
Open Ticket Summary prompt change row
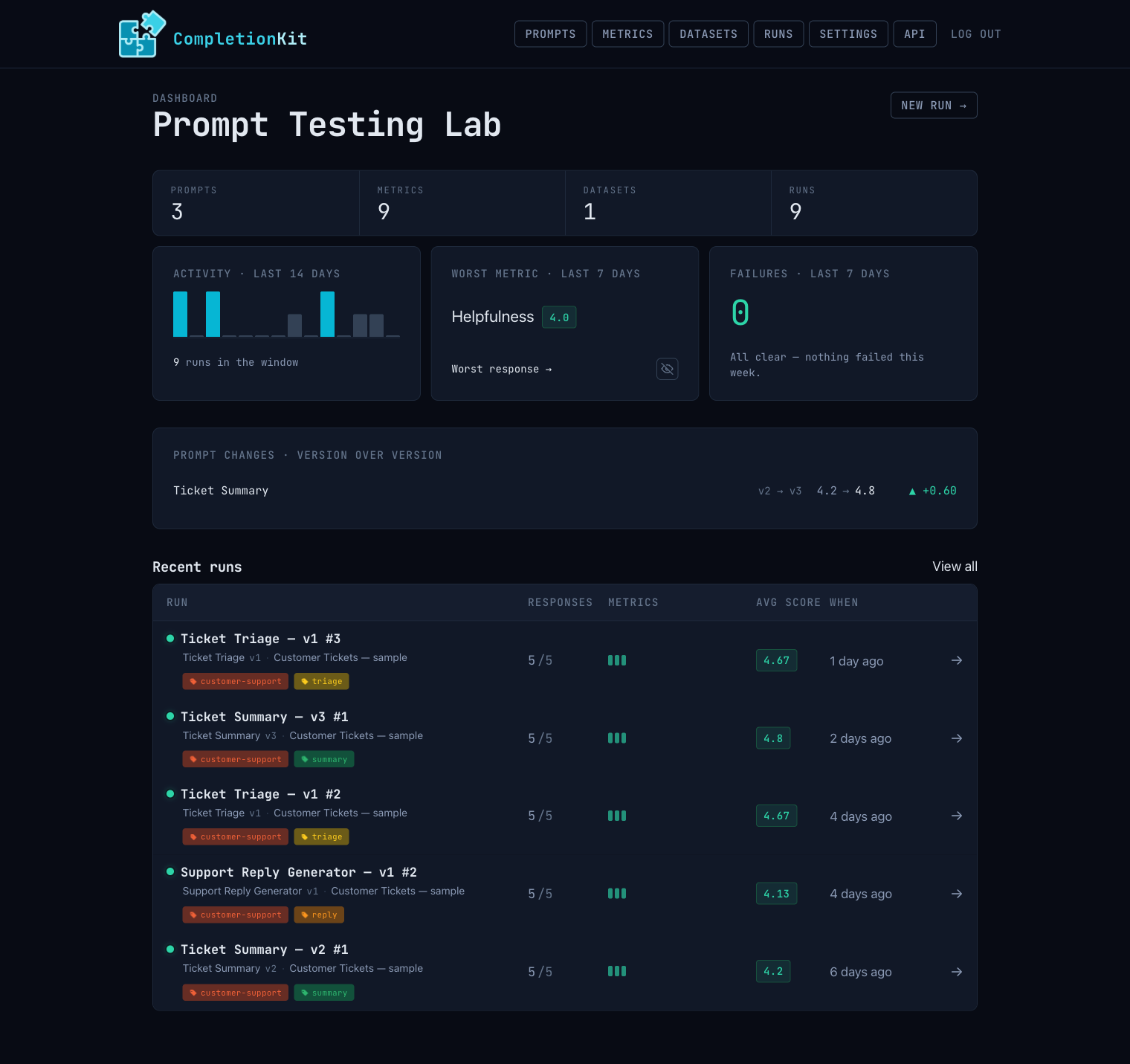[565, 491]
